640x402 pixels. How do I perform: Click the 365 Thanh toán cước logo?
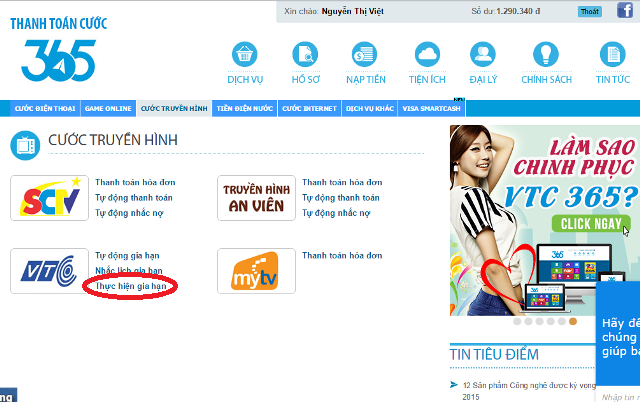click(x=58, y=50)
